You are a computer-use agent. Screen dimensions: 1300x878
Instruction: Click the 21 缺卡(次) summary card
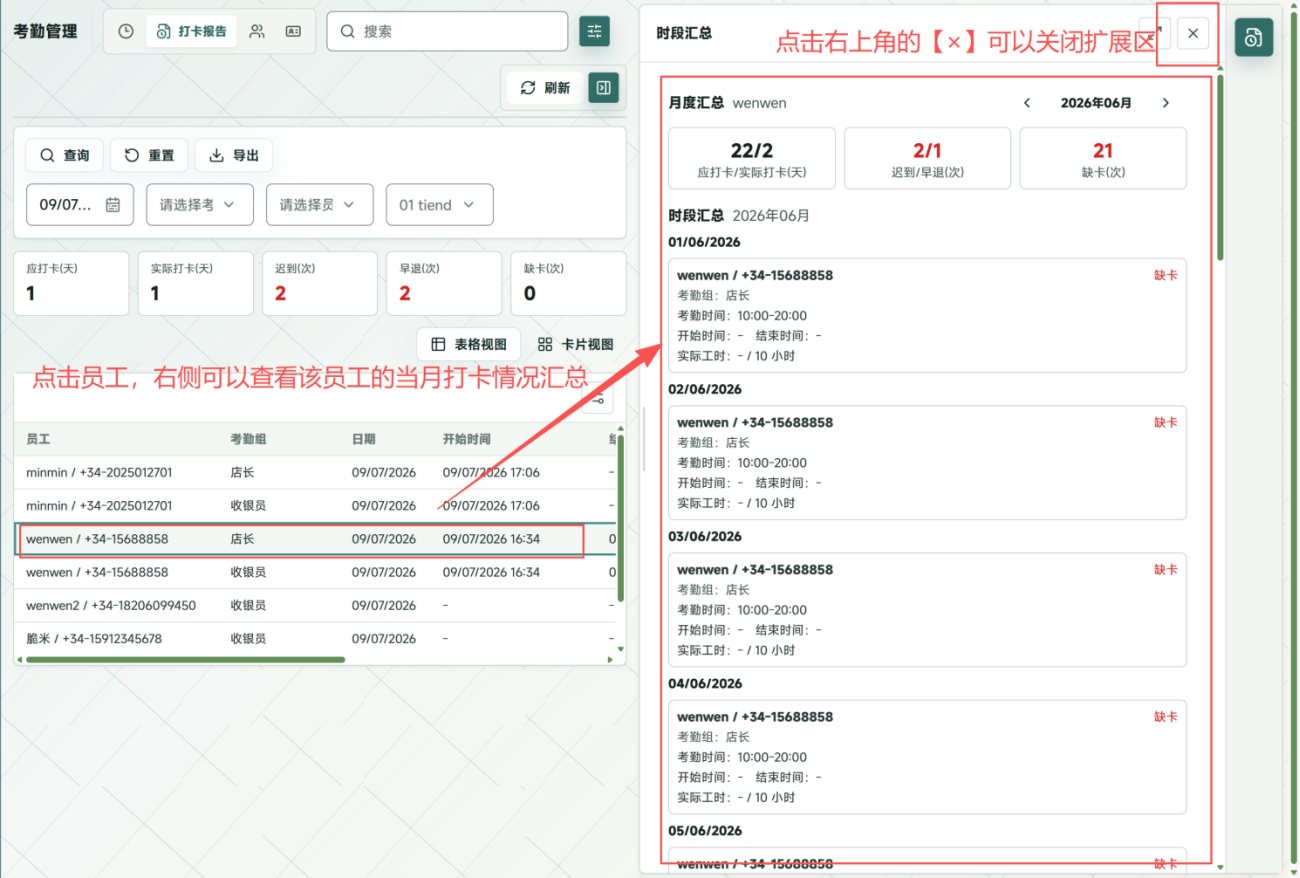click(1103, 158)
